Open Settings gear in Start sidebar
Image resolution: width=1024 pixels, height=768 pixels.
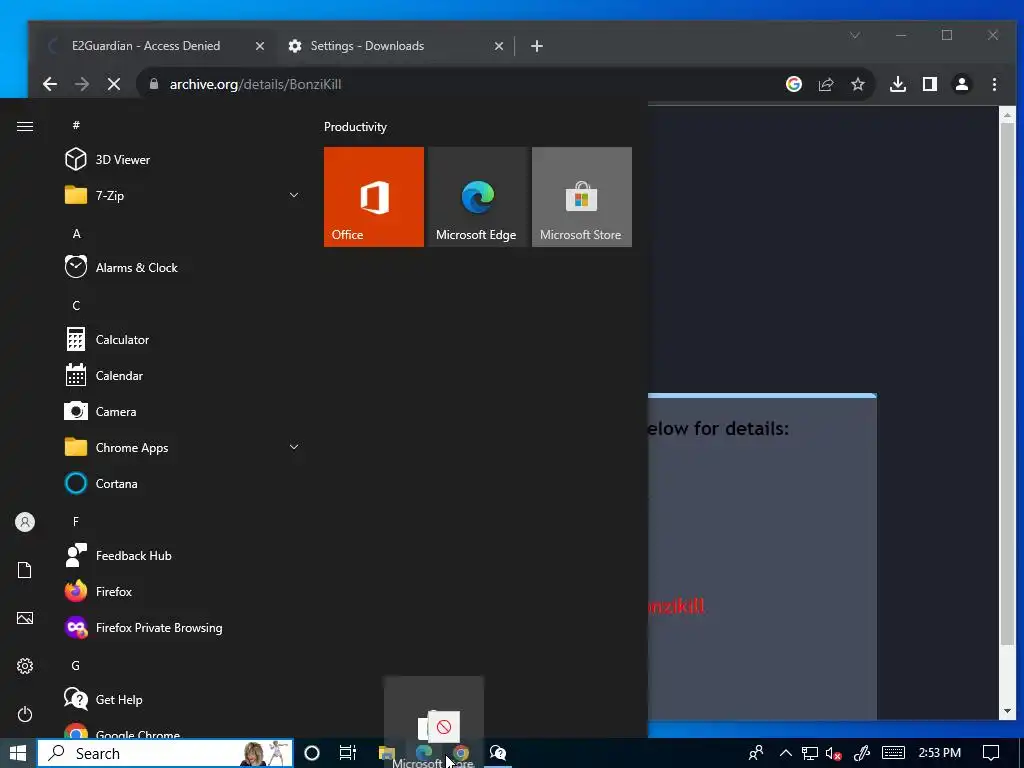(25, 666)
